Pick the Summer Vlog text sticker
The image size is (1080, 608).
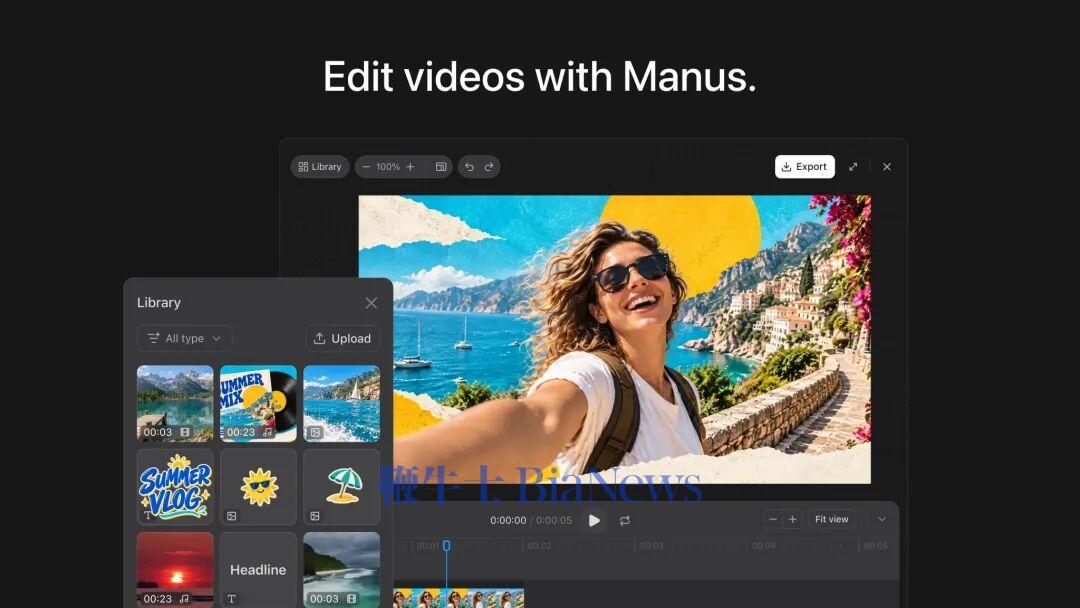[175, 487]
